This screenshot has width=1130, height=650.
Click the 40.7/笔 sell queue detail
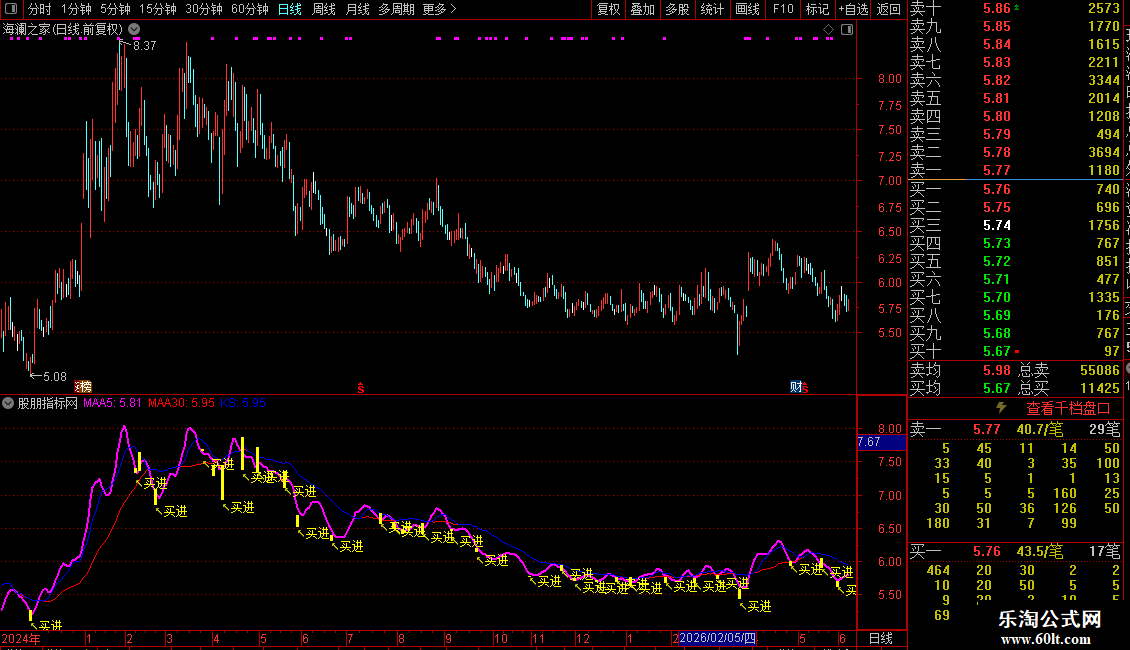(x=1040, y=429)
